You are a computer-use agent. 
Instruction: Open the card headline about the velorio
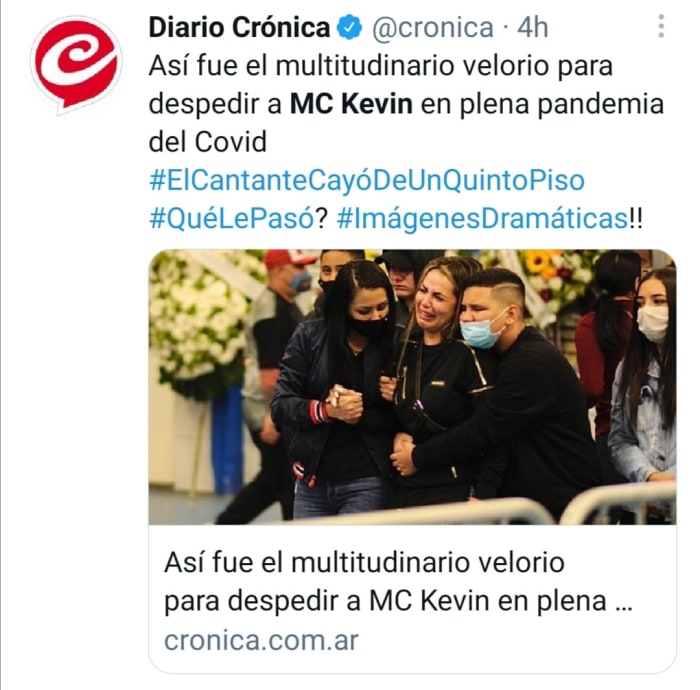coord(398,582)
